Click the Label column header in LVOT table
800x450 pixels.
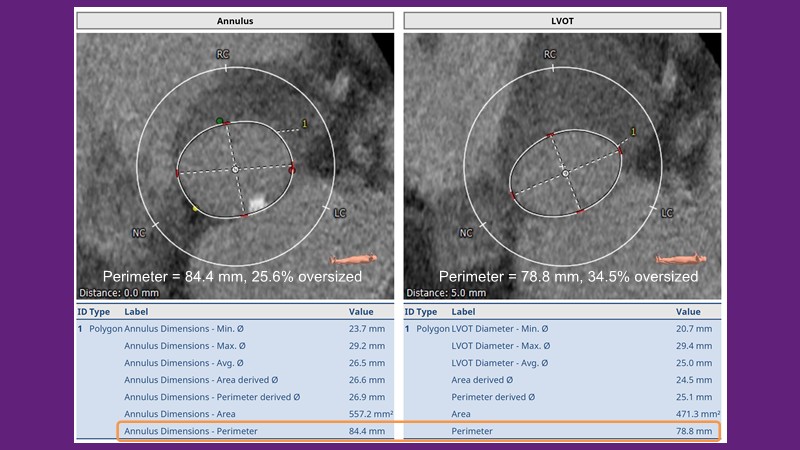[x=464, y=312]
